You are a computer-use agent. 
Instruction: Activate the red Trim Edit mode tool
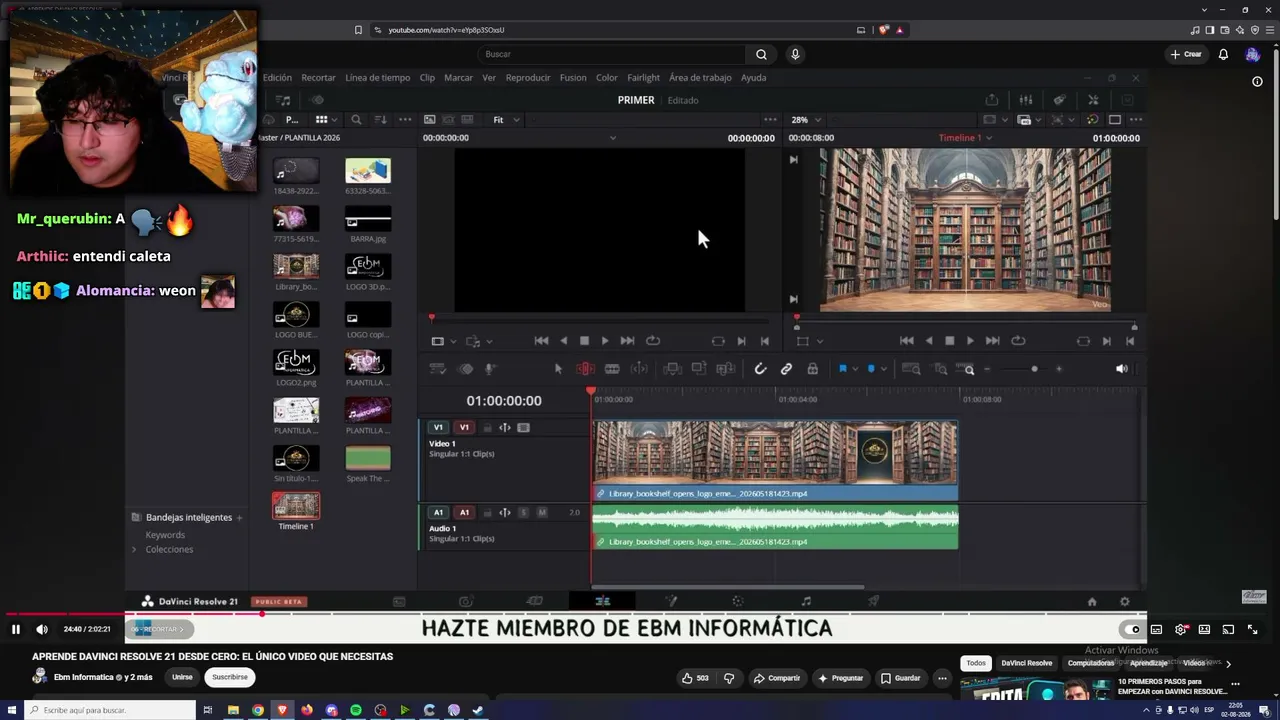[x=585, y=369]
